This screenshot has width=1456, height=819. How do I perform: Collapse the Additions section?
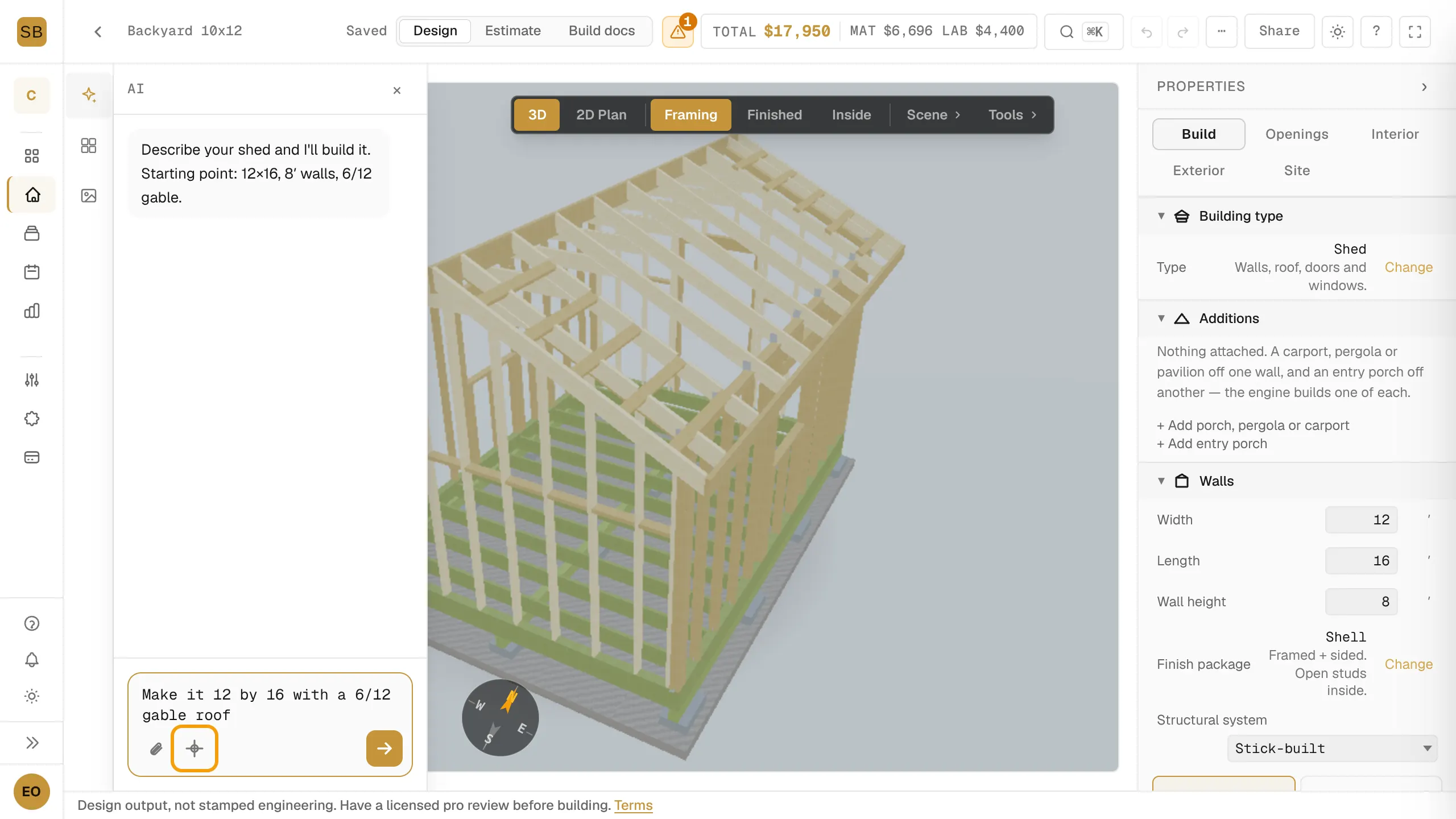coord(1161,318)
